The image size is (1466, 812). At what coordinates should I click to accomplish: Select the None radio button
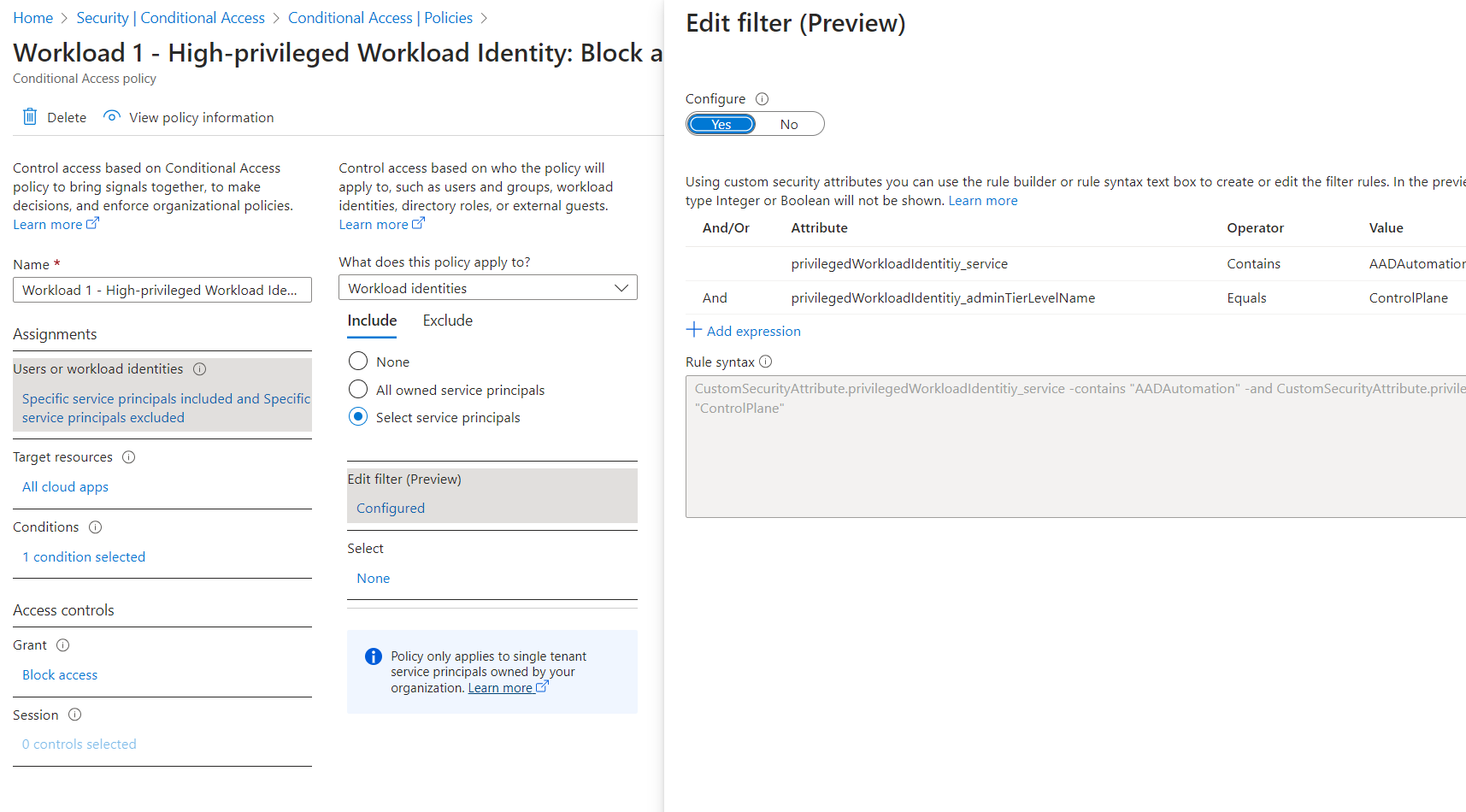click(358, 362)
